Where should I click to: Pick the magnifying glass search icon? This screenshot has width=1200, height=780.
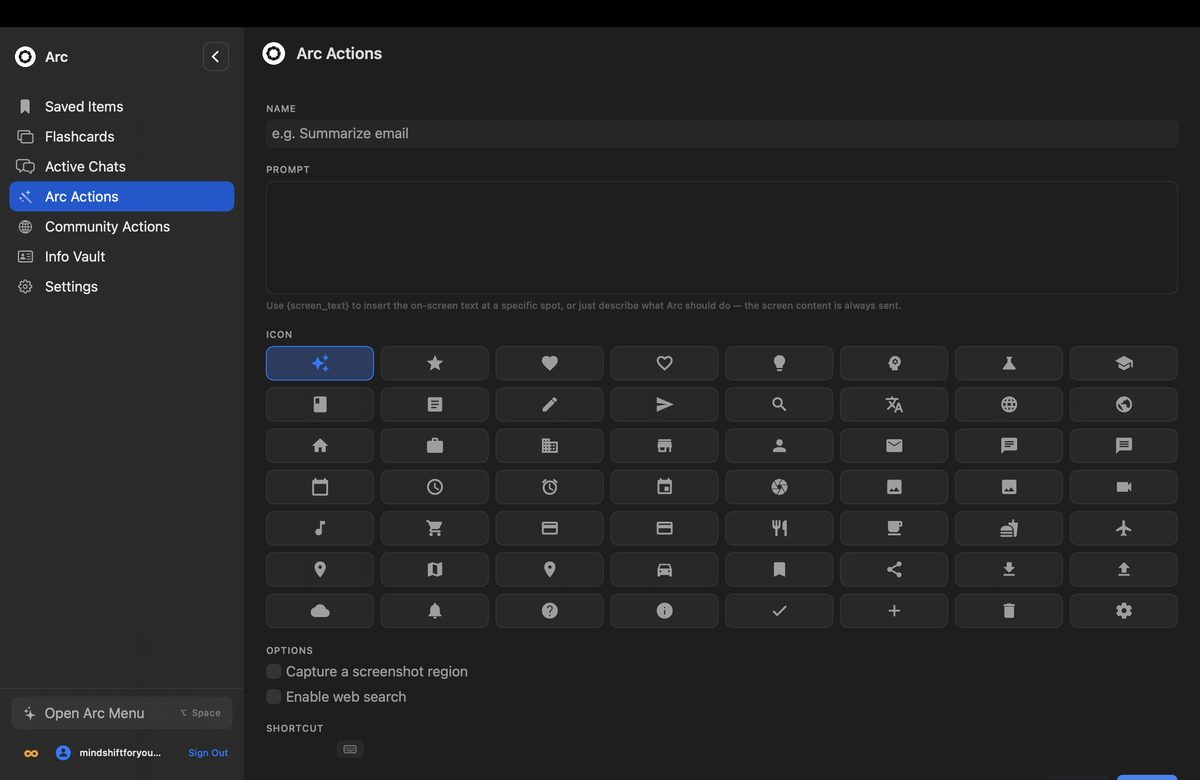779,404
